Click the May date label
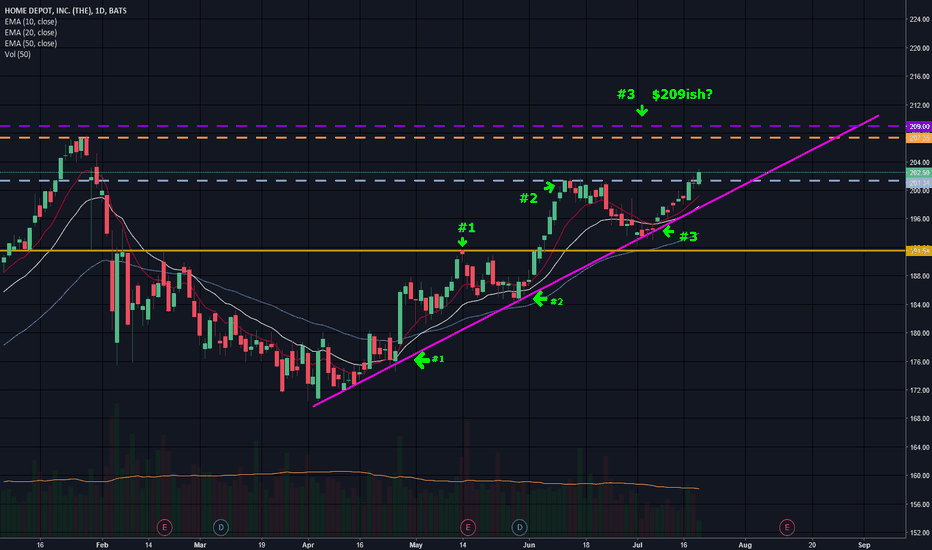This screenshot has height=550, width=932. (416, 545)
